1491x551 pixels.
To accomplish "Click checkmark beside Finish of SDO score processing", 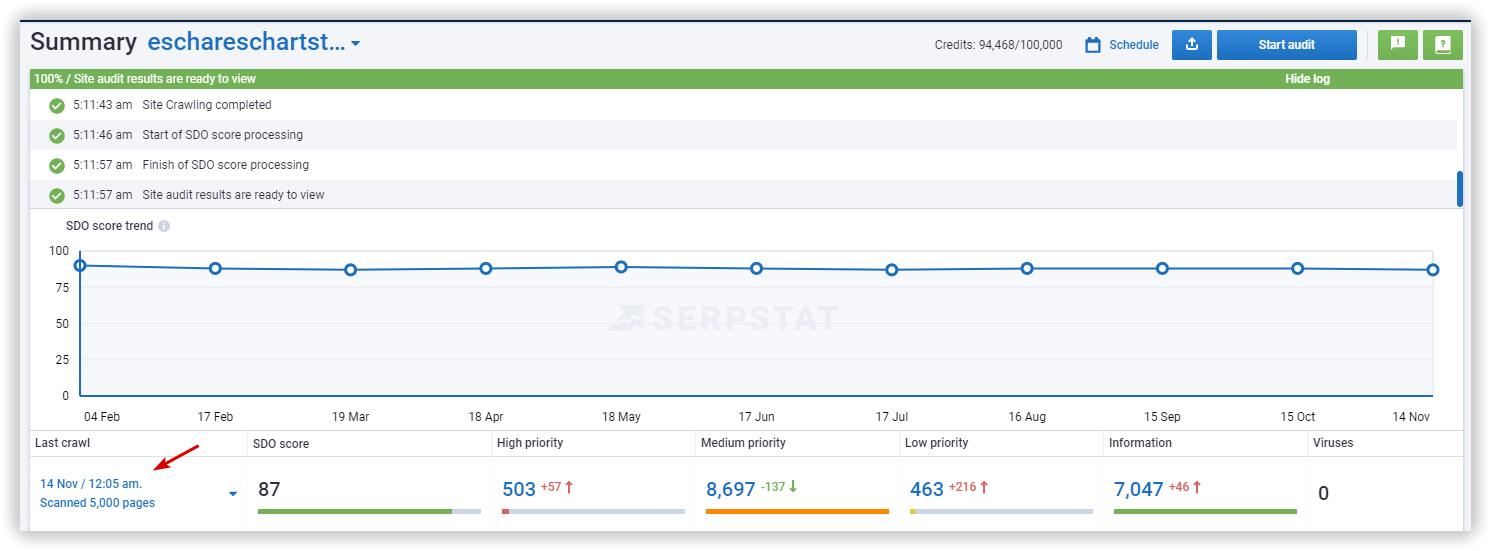I will [57, 166].
